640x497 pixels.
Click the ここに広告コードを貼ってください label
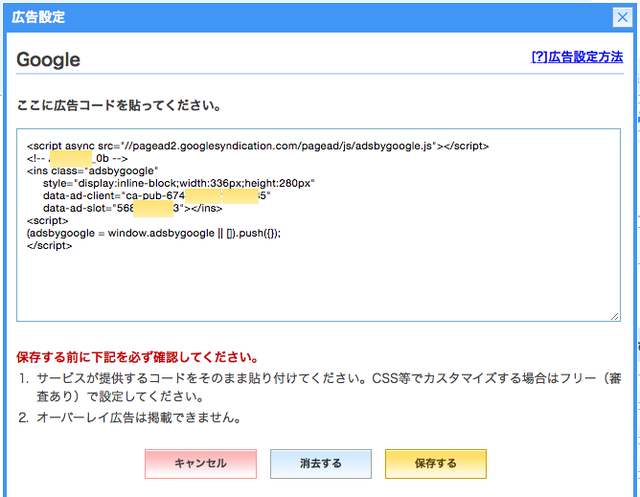point(119,105)
